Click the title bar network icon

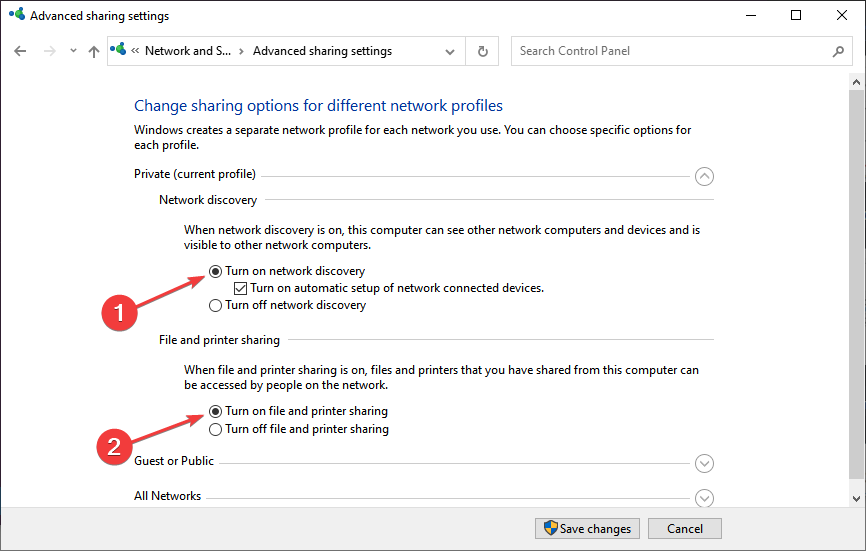point(17,14)
